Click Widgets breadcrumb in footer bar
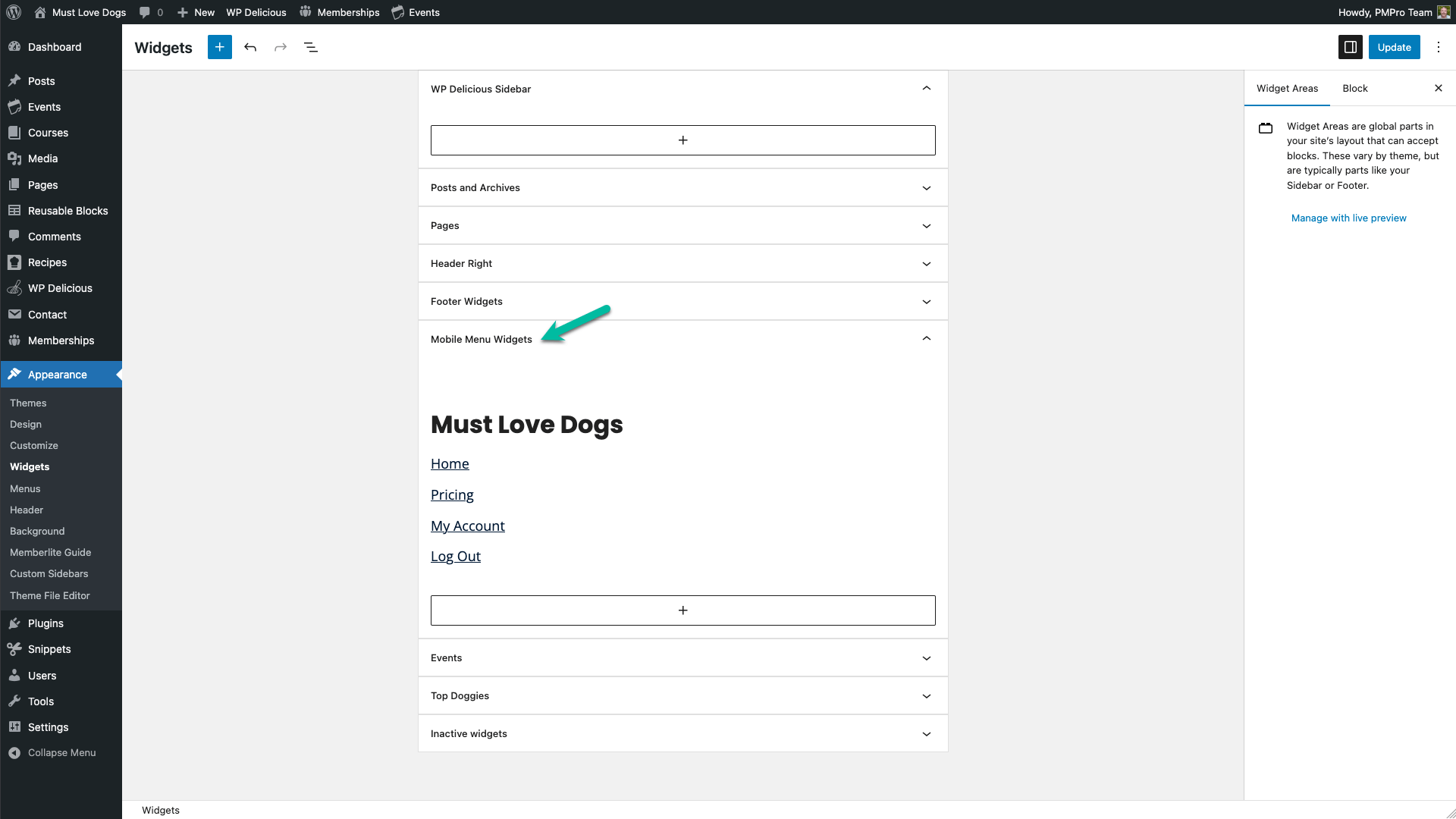Screen dimensions: 1456x819 coord(161,810)
